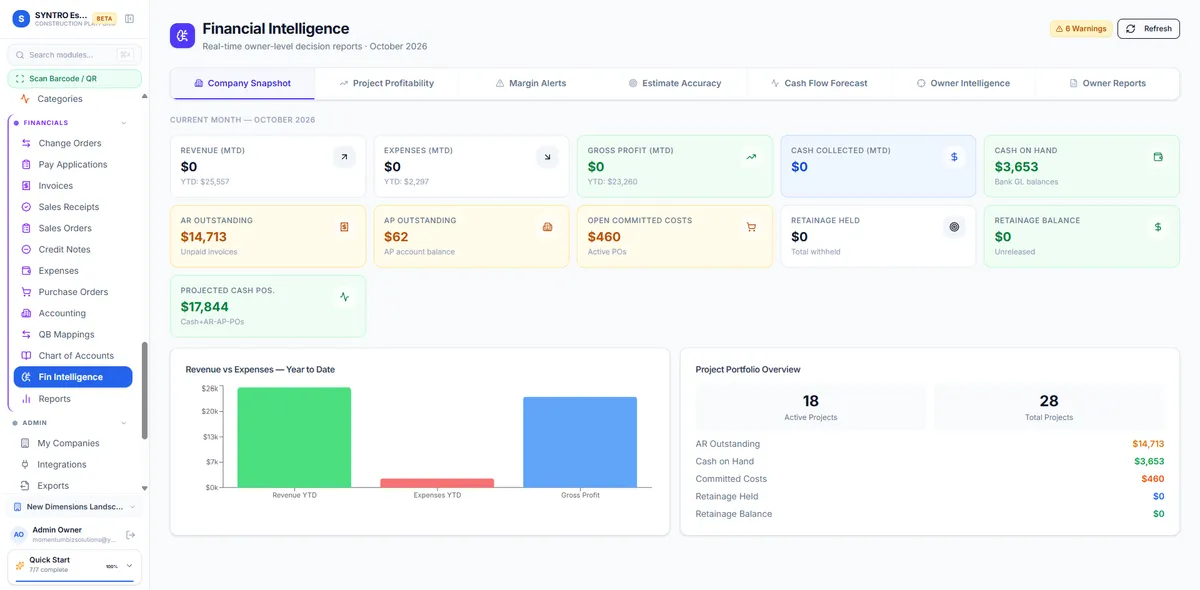Click the Quick Start progress bar
Viewport: 1200px width, 590px height.
click(x=74, y=580)
